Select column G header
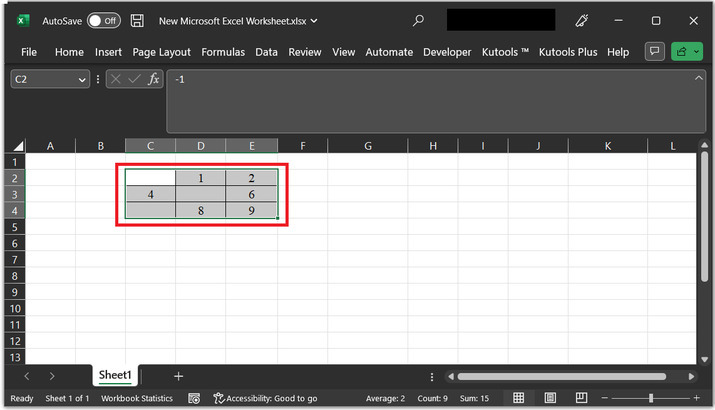The height and width of the screenshot is (410, 715). point(368,146)
